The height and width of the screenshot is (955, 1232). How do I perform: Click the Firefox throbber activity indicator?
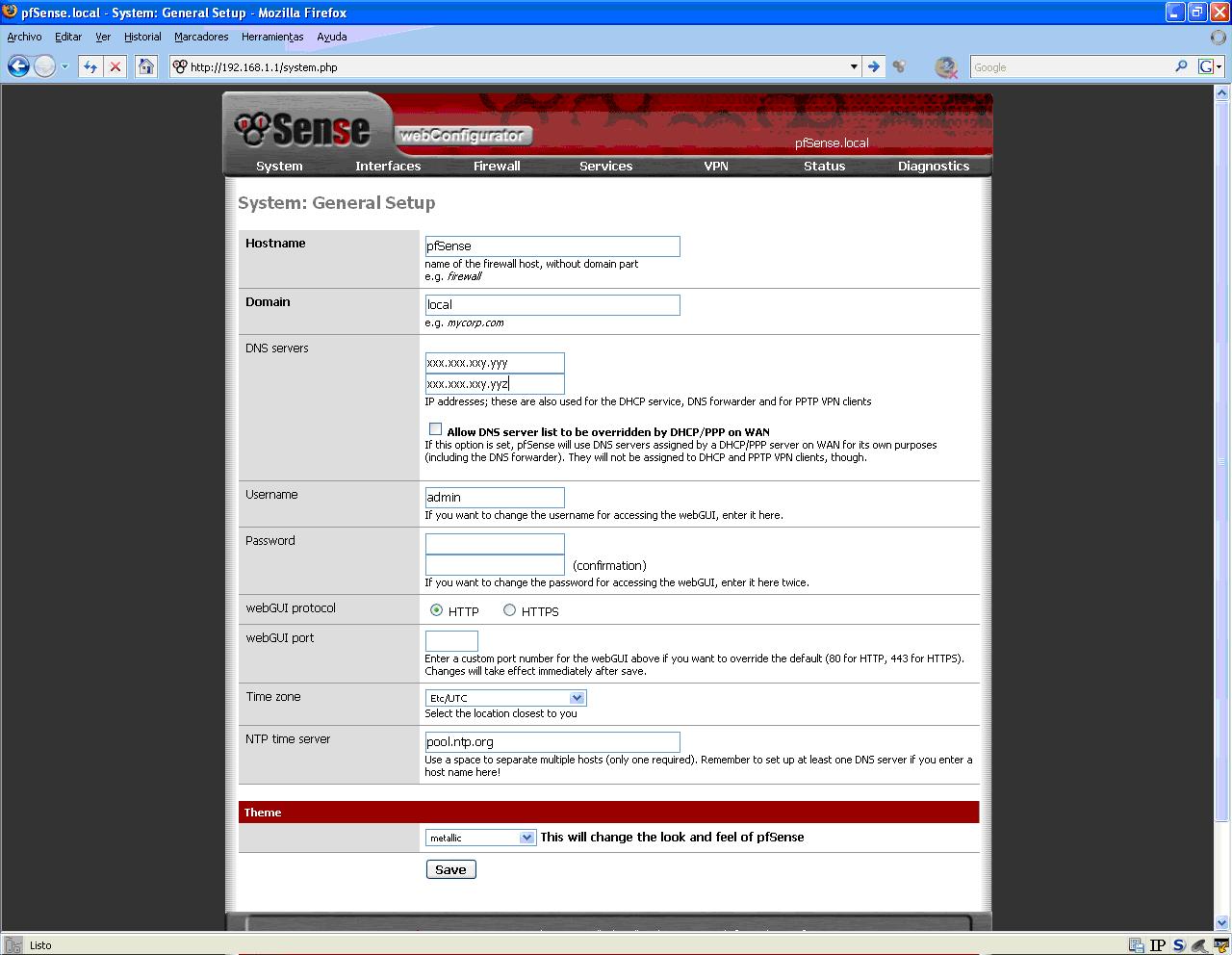pyautogui.click(x=1219, y=37)
